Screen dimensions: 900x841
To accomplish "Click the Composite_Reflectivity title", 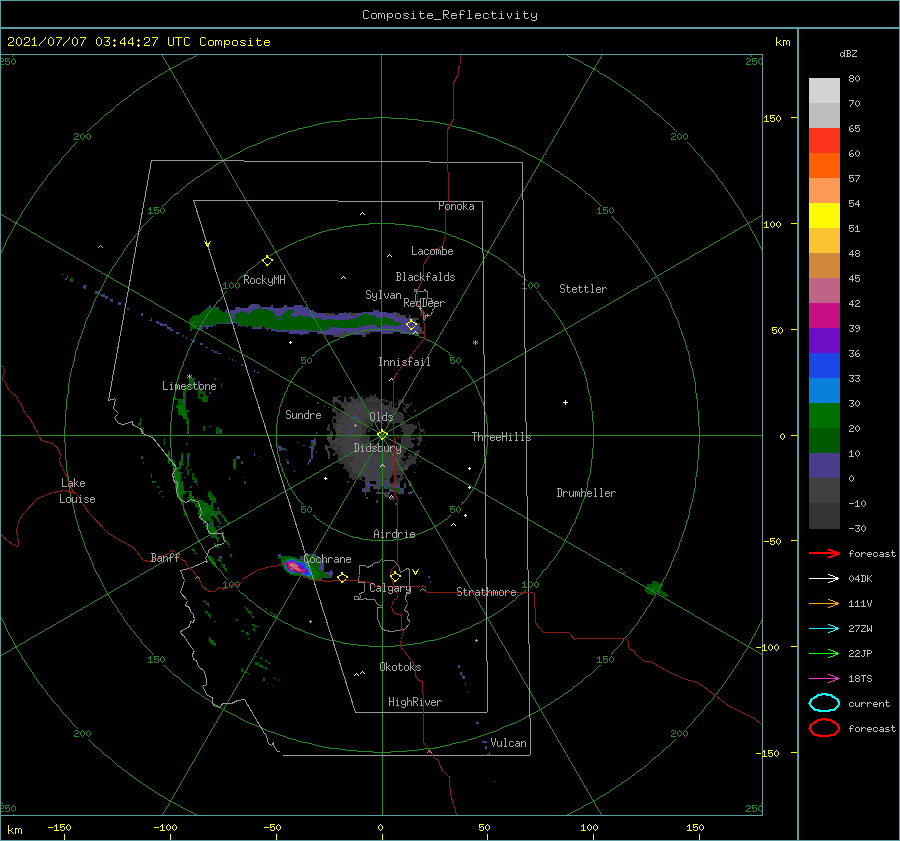I will (449, 15).
